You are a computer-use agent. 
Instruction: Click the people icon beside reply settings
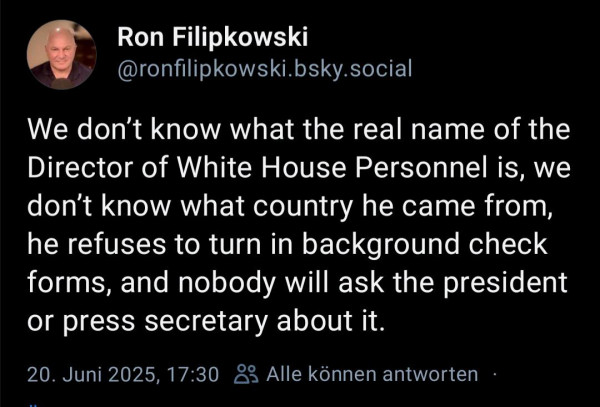pos(246,374)
